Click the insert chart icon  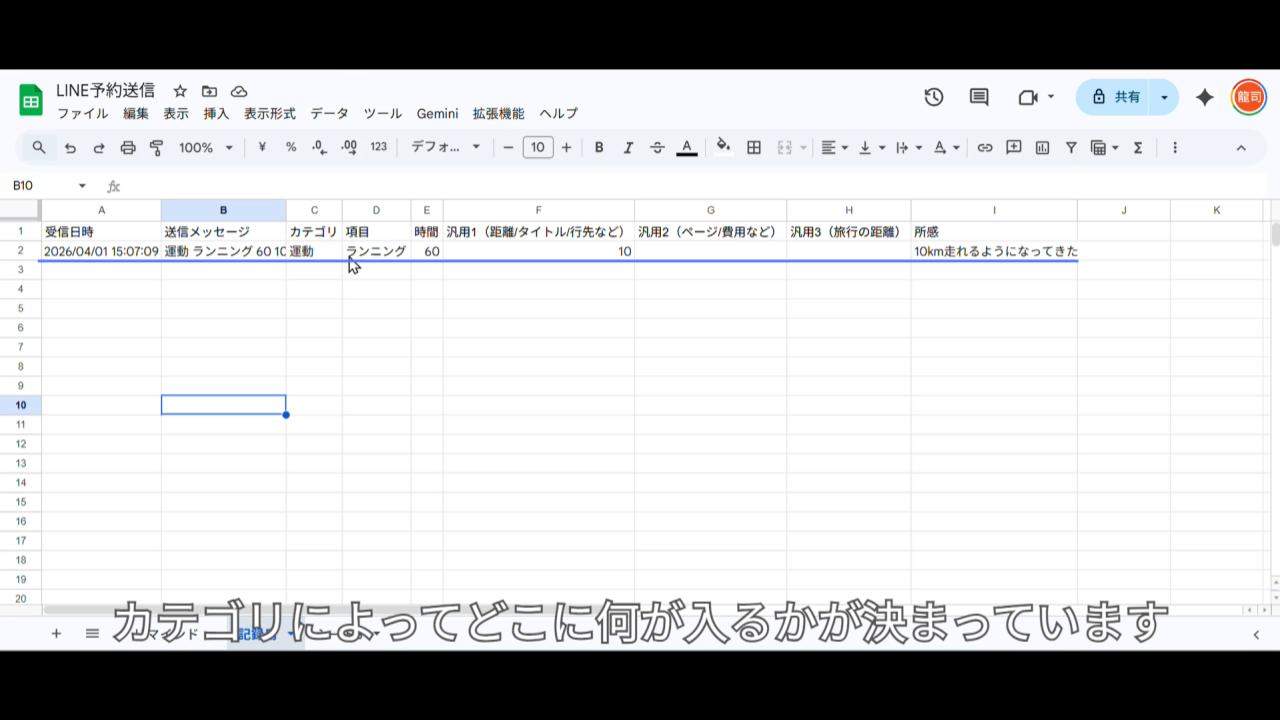tap(1042, 148)
